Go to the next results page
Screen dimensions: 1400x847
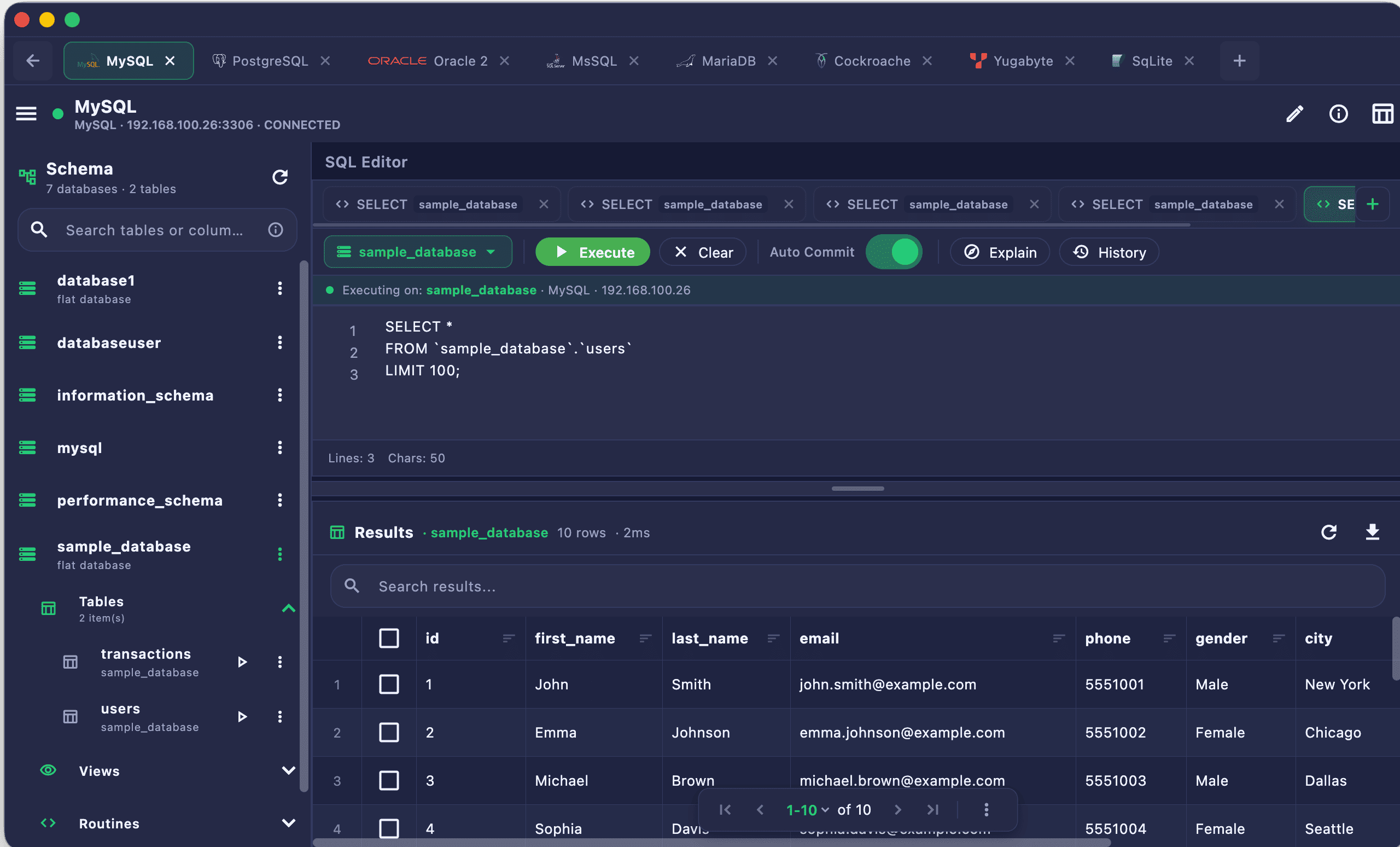898,809
